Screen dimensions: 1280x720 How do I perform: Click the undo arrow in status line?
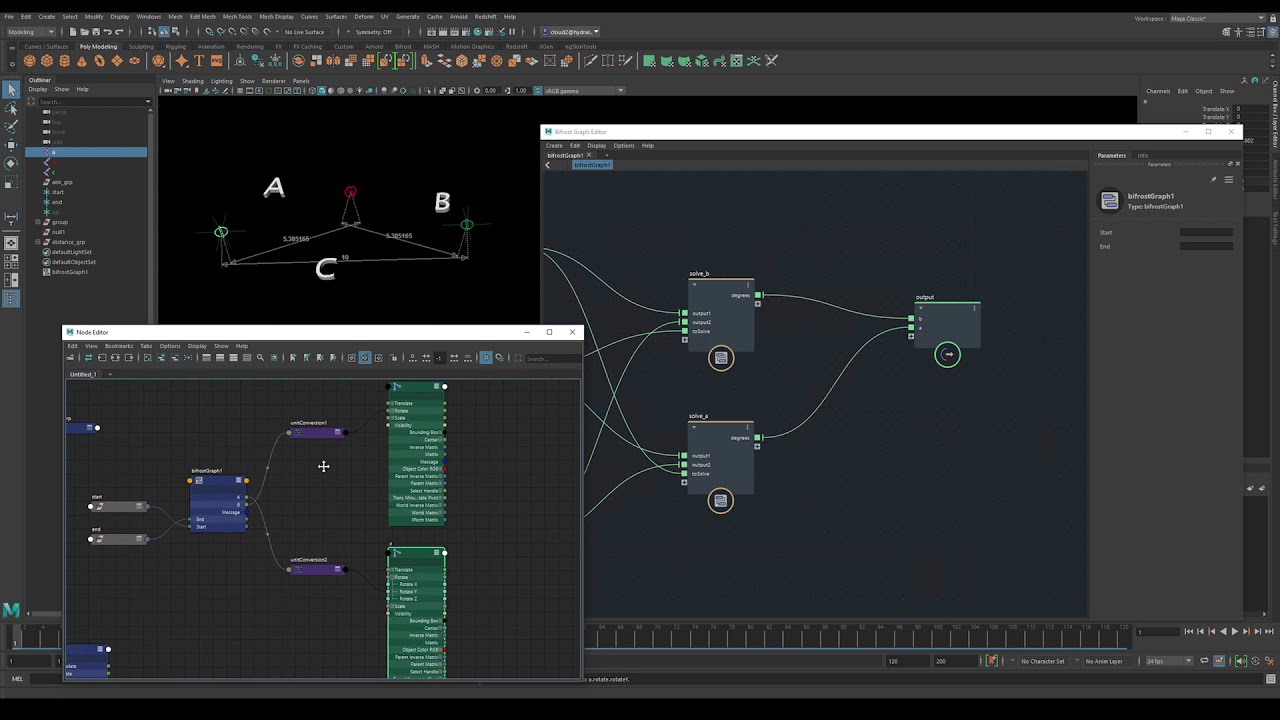(107, 32)
